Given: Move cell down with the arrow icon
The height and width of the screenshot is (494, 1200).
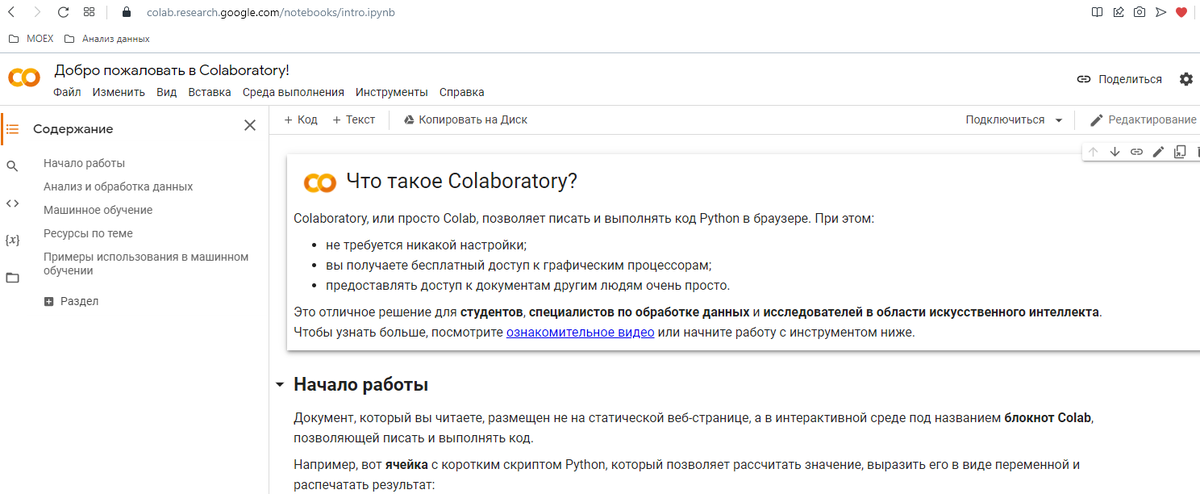Looking at the screenshot, I should coord(1115,152).
